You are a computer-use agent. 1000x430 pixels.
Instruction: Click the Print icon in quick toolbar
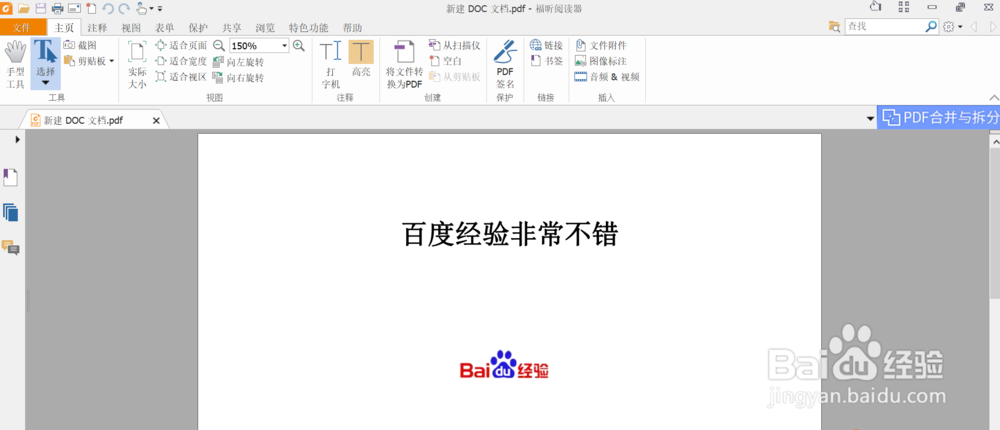click(57, 8)
